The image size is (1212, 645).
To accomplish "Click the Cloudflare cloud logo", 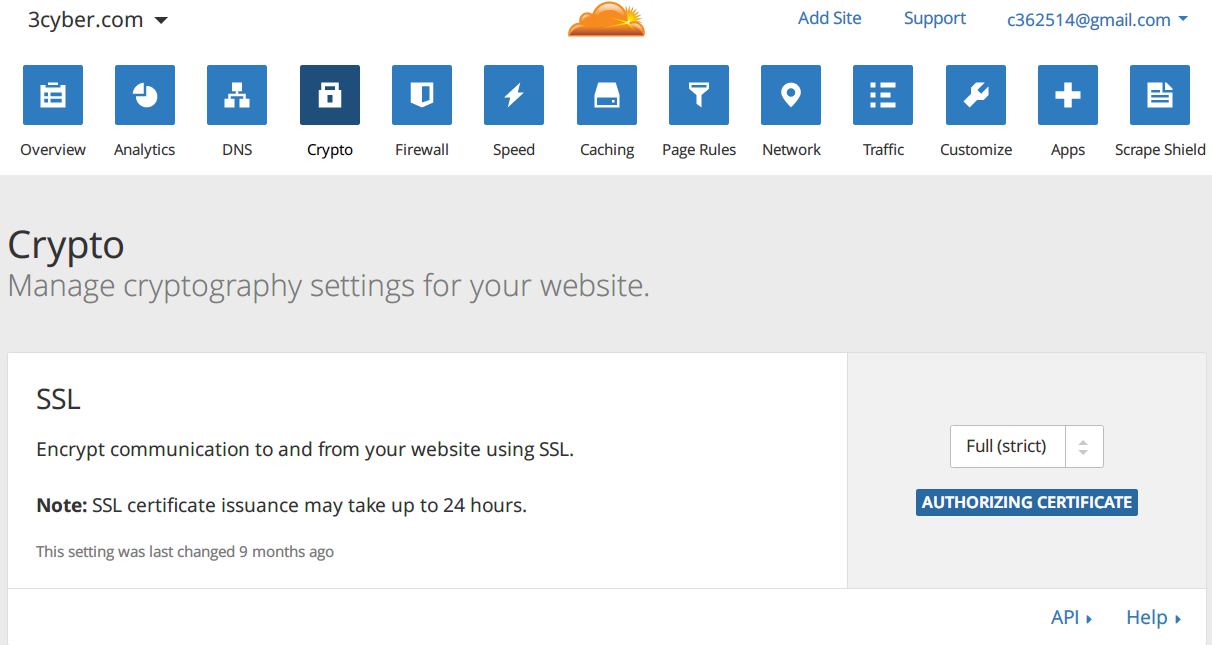I will tap(606, 20).
